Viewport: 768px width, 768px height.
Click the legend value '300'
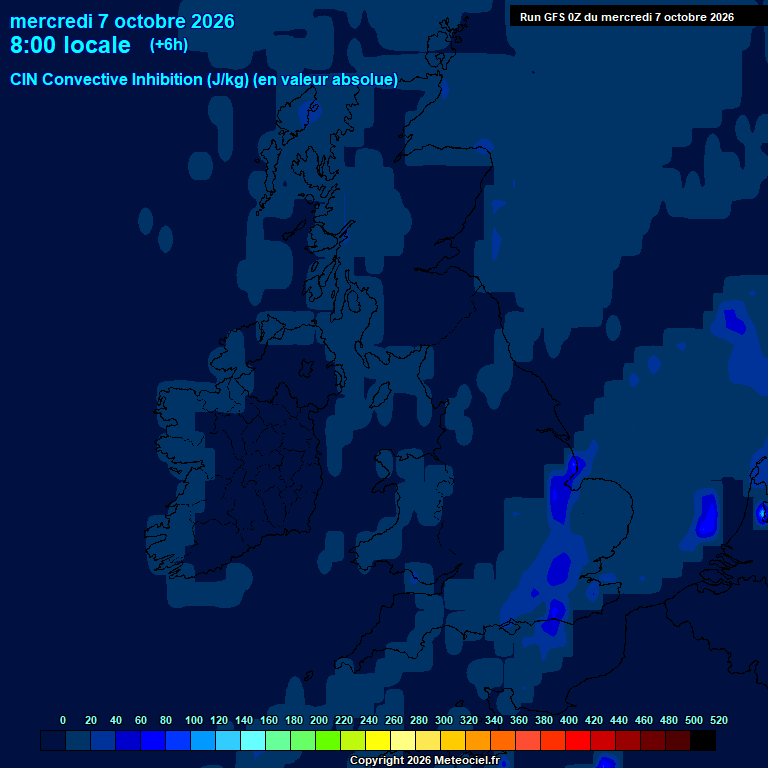(444, 720)
